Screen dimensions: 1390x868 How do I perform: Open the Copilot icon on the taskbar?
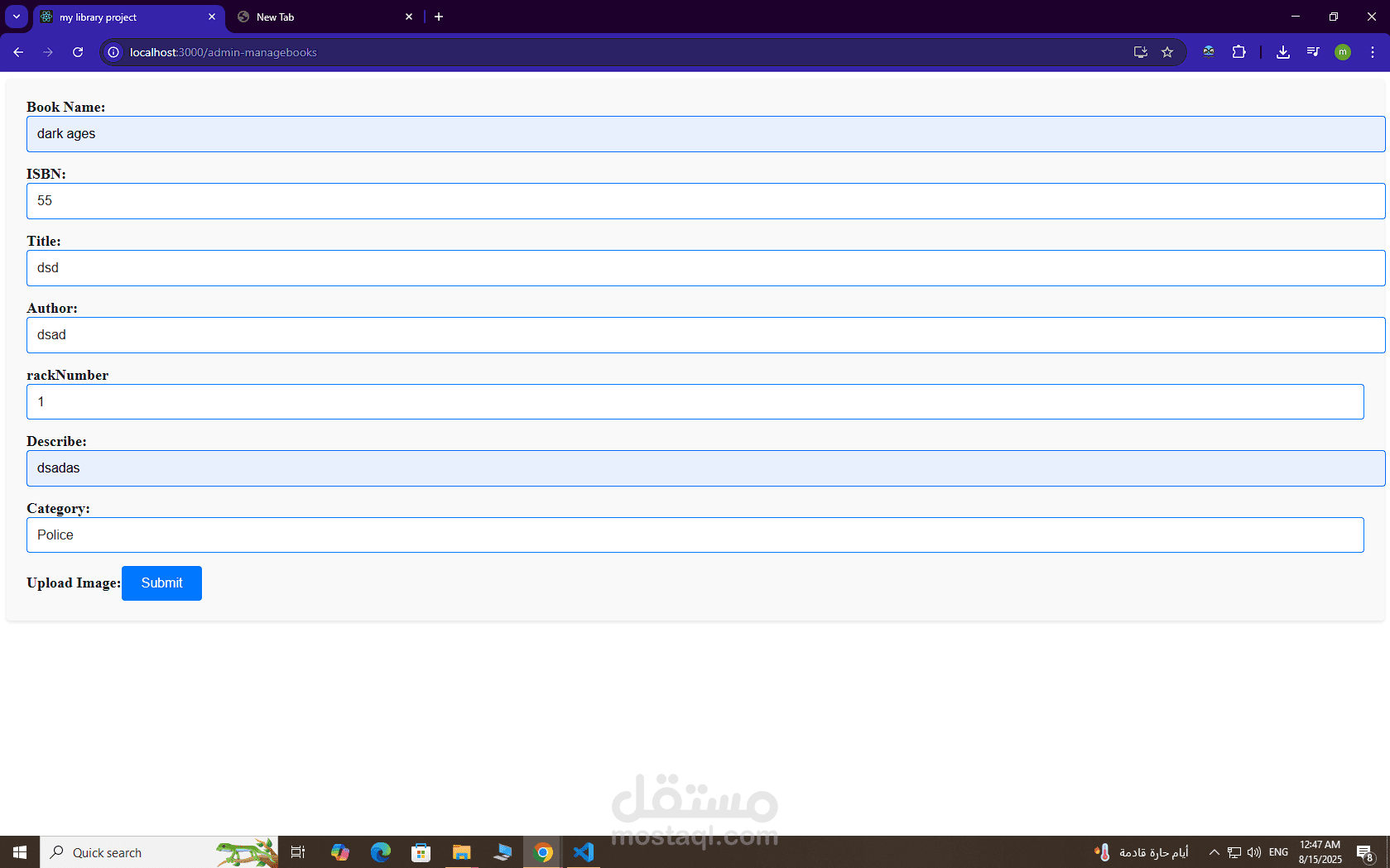(340, 852)
